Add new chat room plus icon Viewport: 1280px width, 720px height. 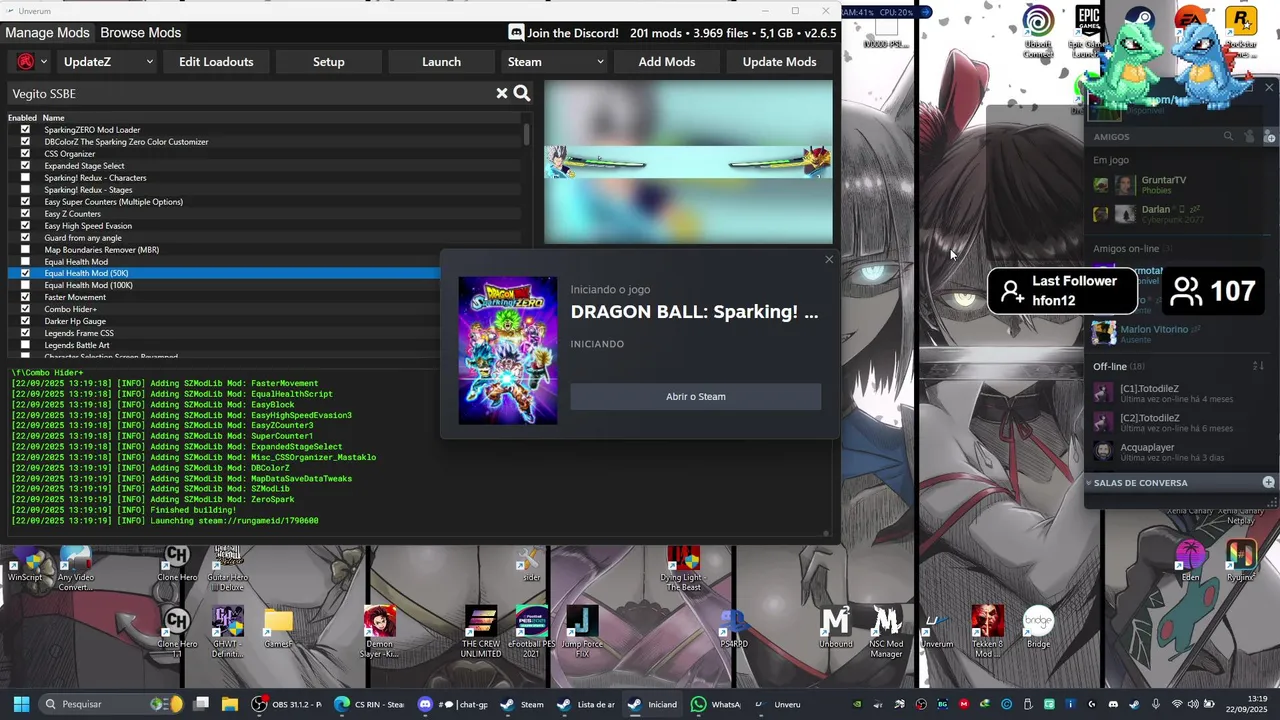click(x=1268, y=482)
